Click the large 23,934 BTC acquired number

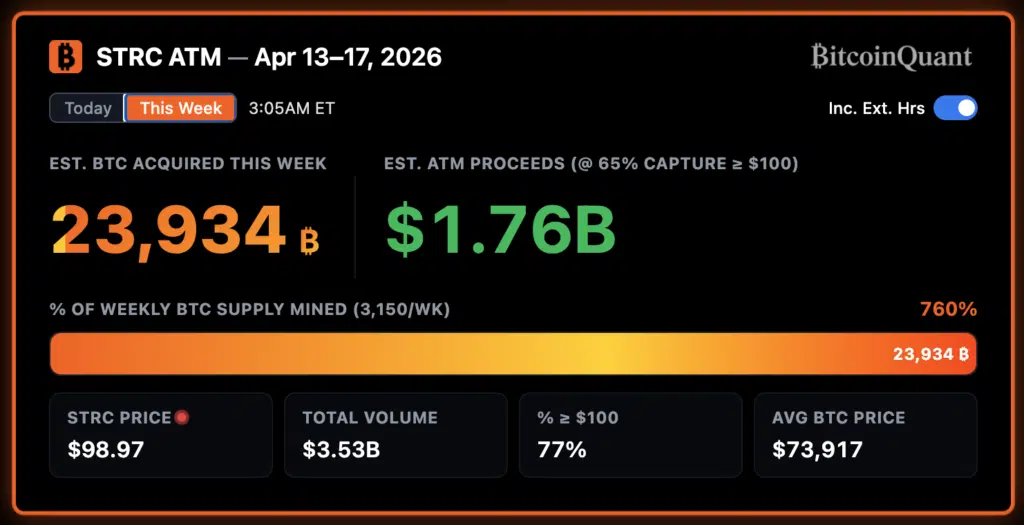(170, 230)
